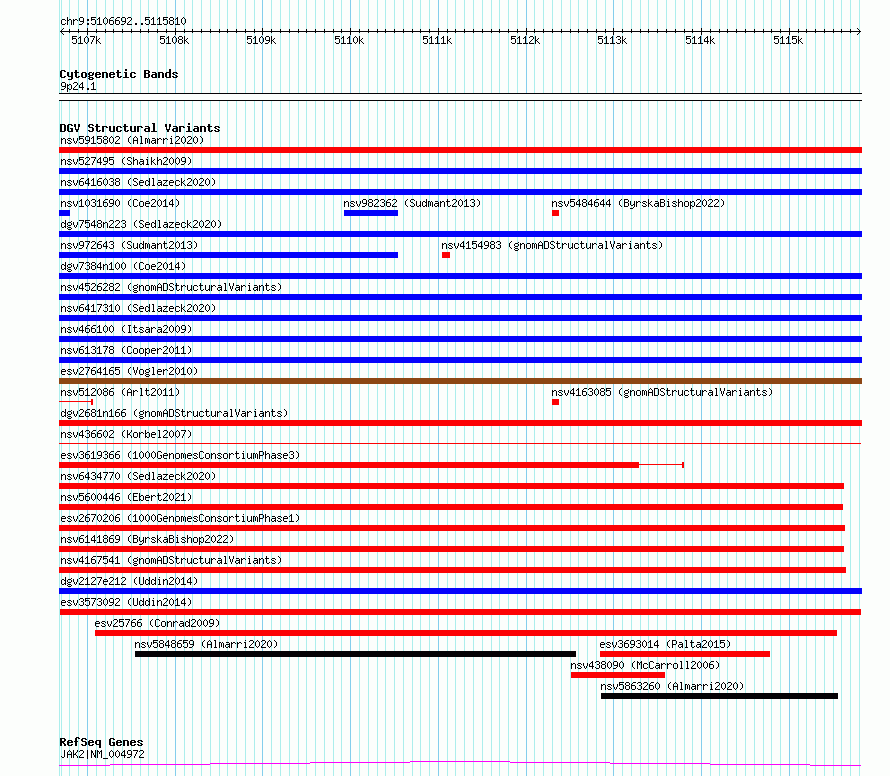Click the chr9:5106692..5115810 coordinate text
The image size is (890, 776).
(x=123, y=21)
